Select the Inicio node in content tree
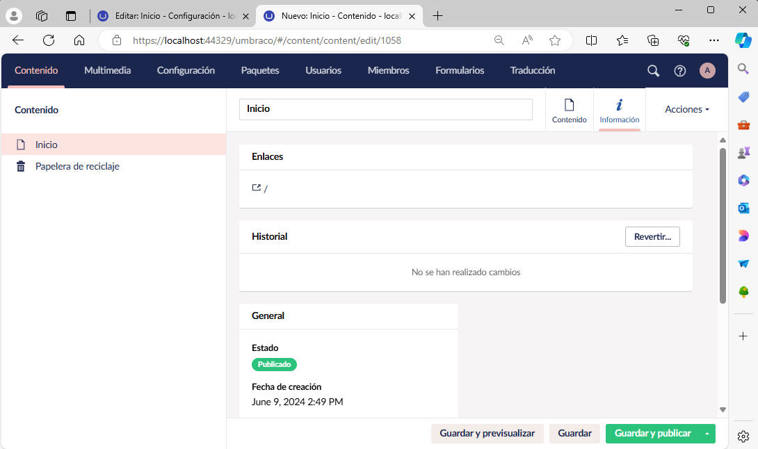 click(x=46, y=145)
